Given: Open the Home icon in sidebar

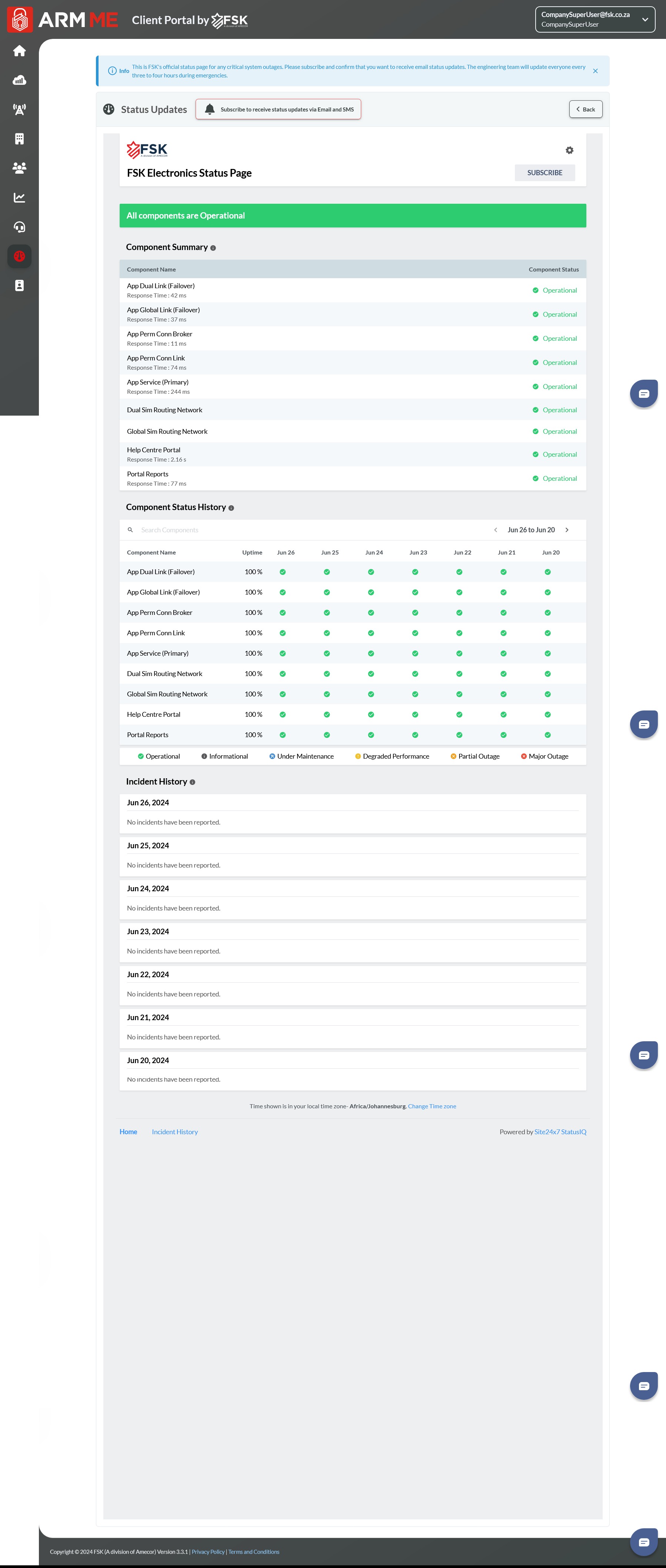Looking at the screenshot, I should click(x=20, y=51).
